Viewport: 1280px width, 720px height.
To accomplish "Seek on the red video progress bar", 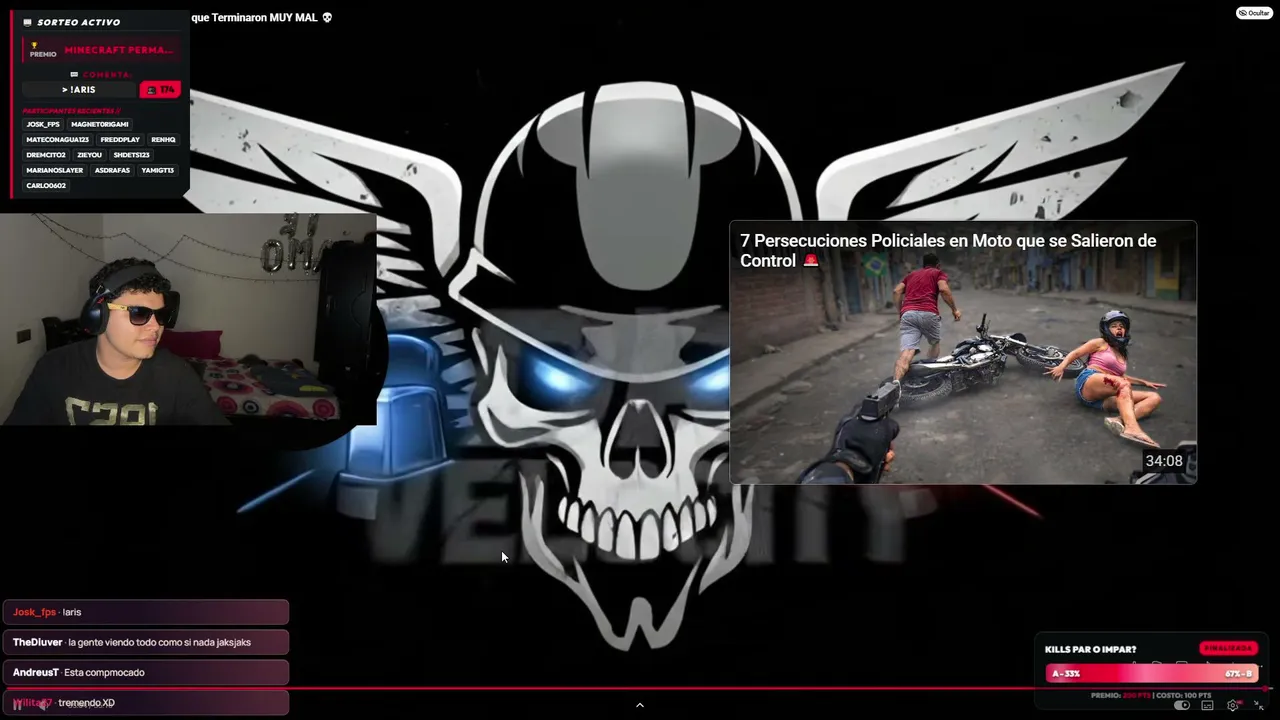I will coord(640,688).
